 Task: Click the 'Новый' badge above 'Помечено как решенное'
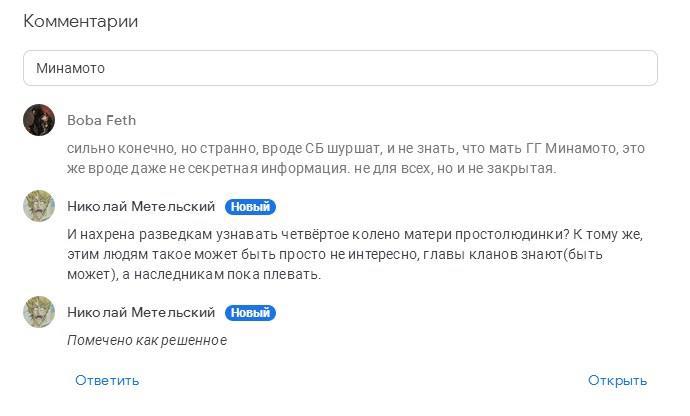(250, 313)
